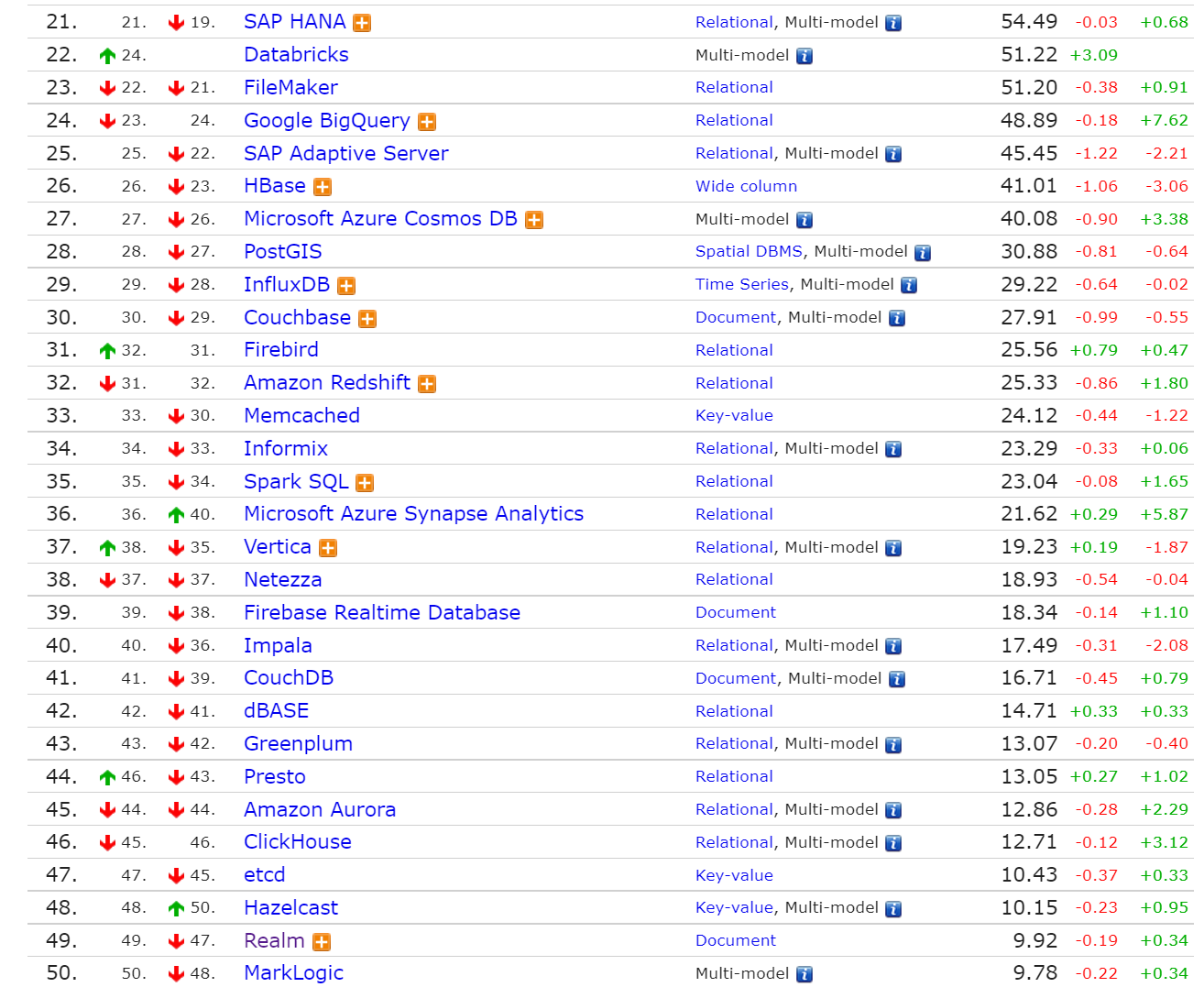
Task: Click the info icon in the Impala row
Action: coord(893,646)
